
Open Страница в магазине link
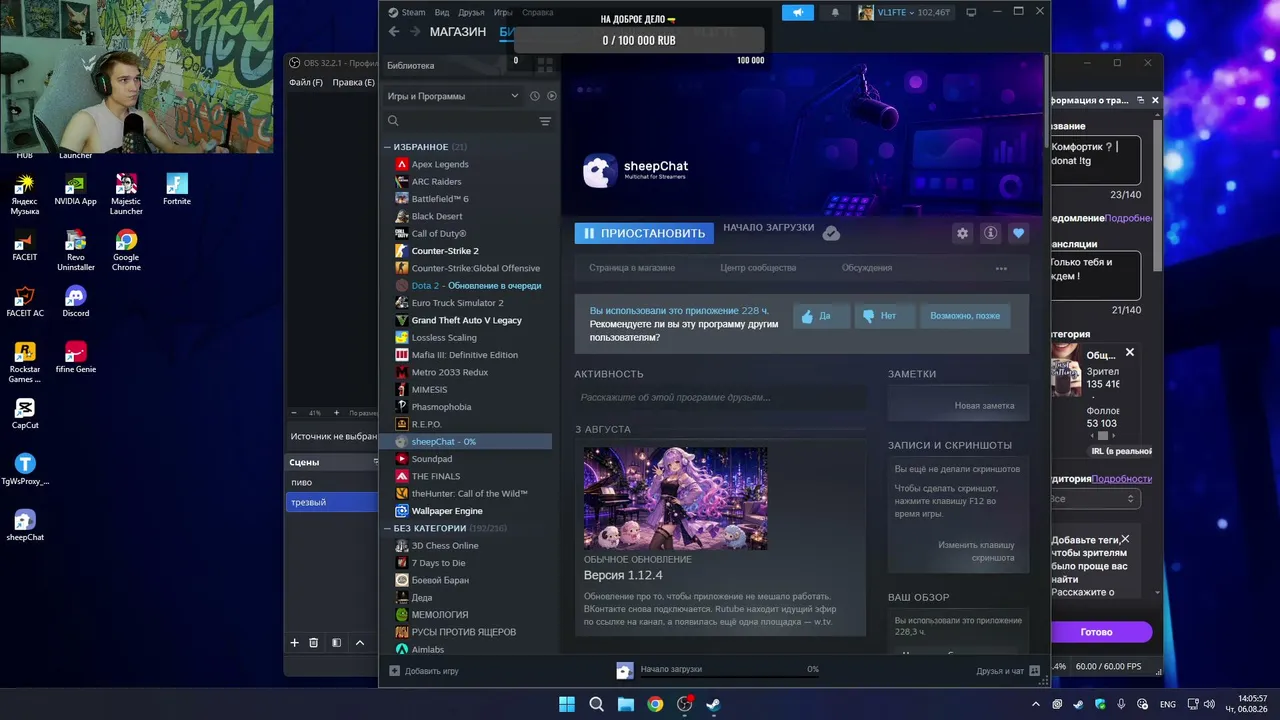632,268
